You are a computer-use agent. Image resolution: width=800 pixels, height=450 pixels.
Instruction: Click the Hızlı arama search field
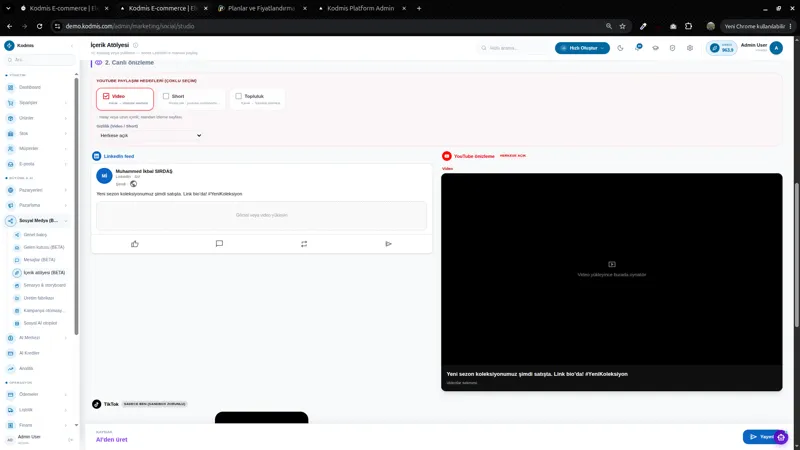[514, 48]
